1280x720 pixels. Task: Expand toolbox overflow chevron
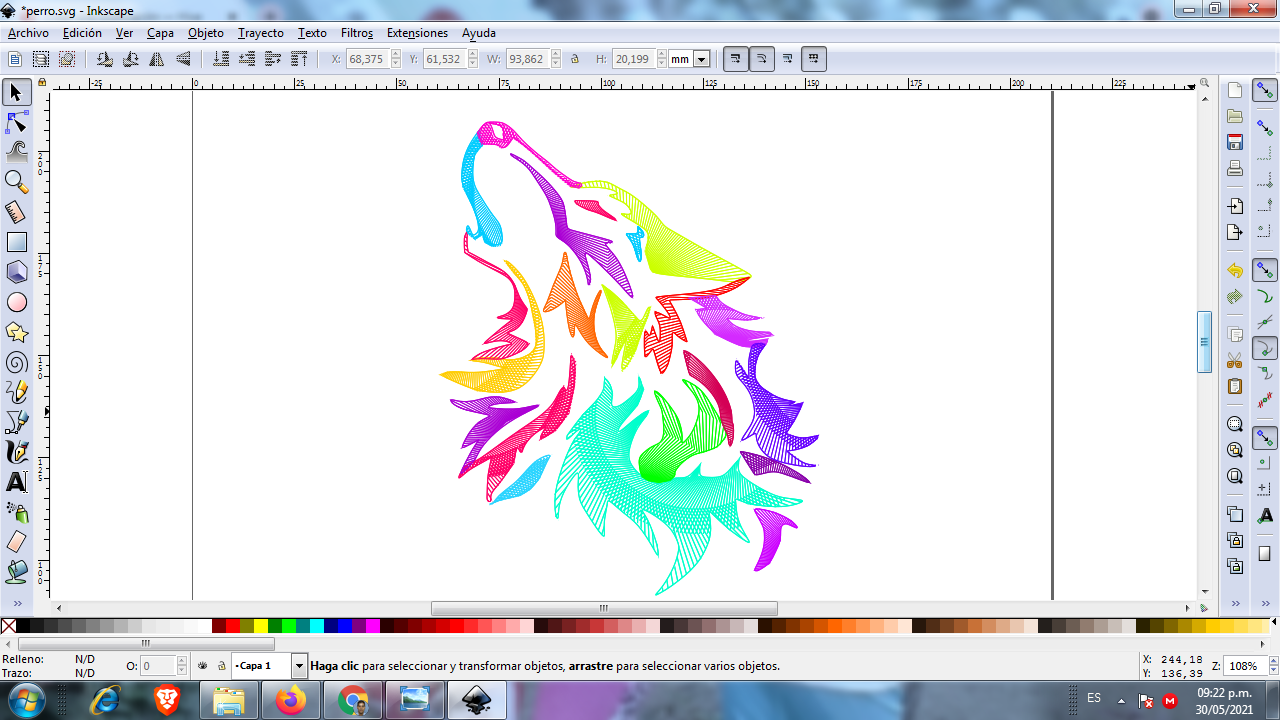(x=16, y=603)
